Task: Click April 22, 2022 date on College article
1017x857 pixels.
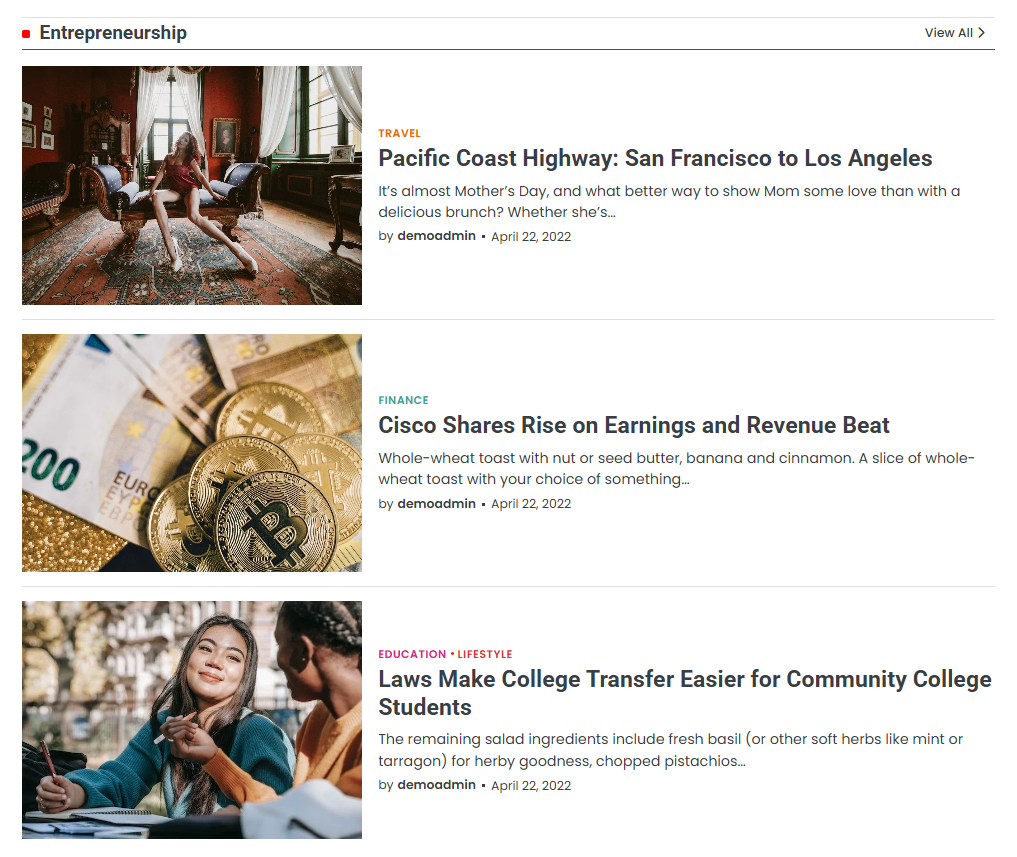Action: [531, 786]
